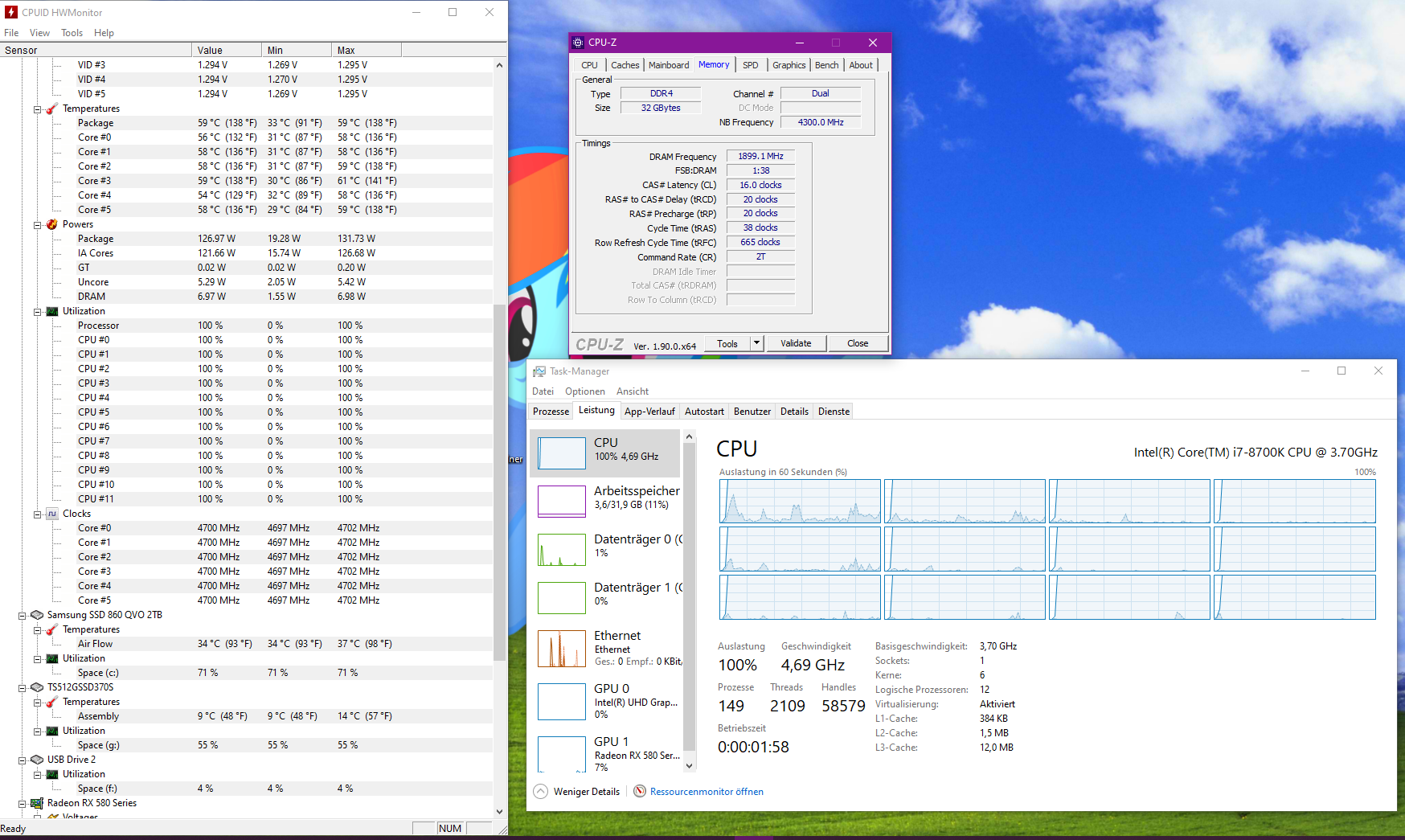Image resolution: width=1405 pixels, height=840 pixels.
Task: Click the drive icon for USB Drive 2
Action: tap(37, 760)
